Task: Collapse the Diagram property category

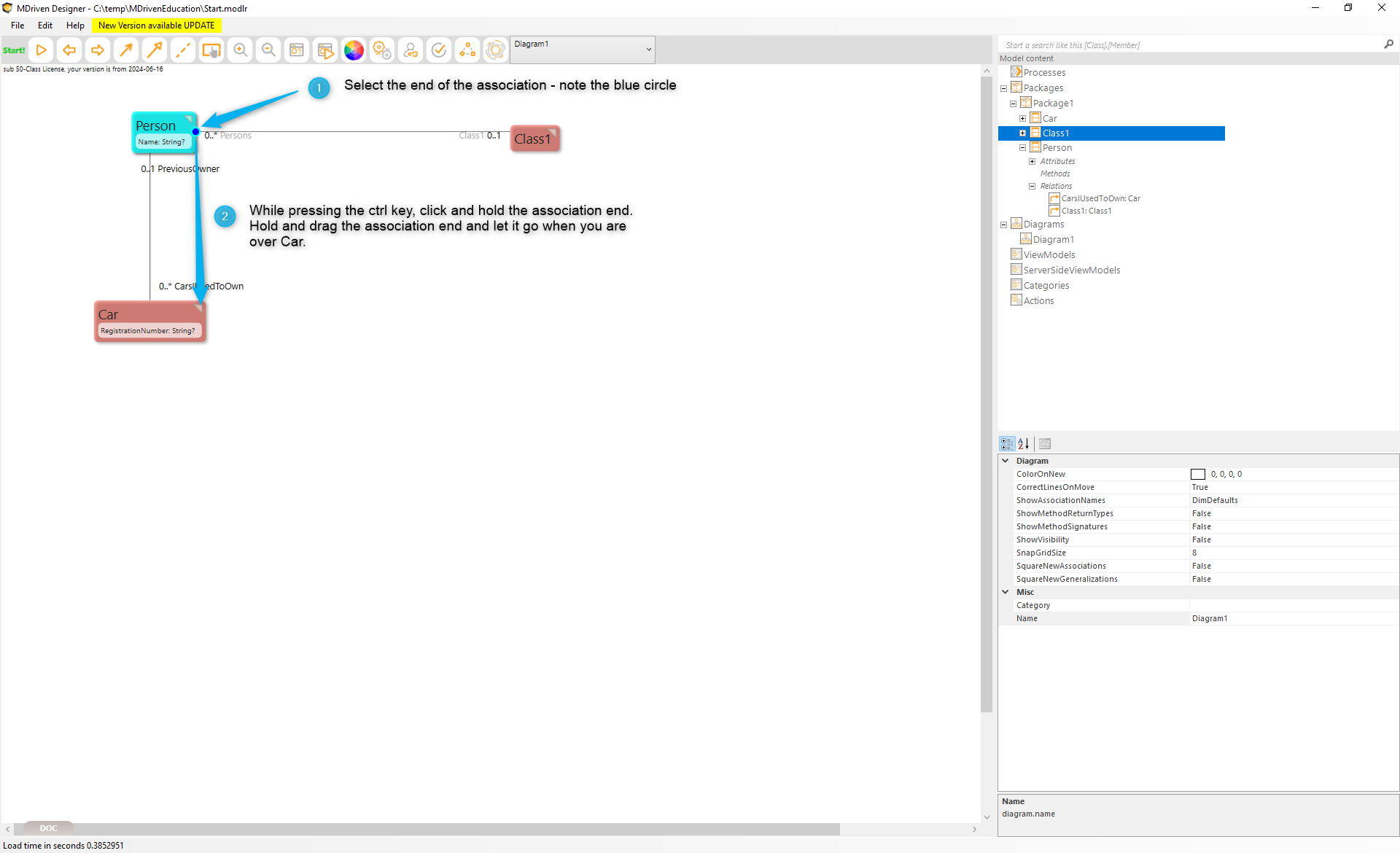Action: (x=1006, y=461)
